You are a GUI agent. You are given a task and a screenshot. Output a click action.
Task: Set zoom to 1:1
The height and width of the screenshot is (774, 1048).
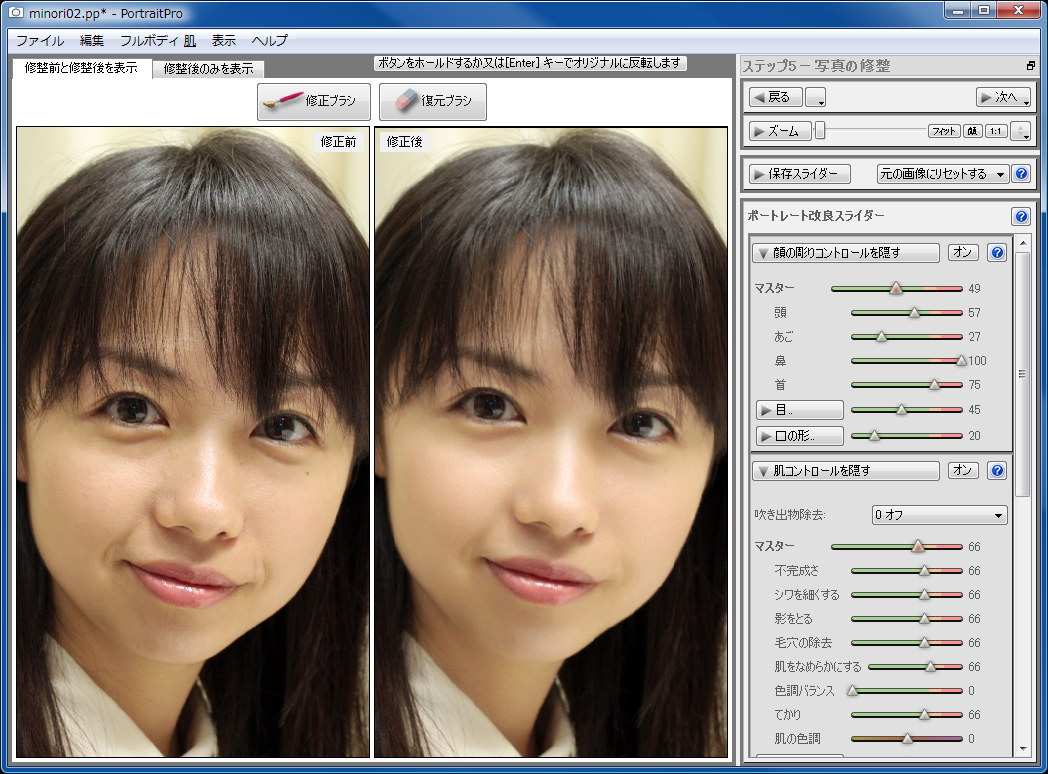click(x=996, y=131)
